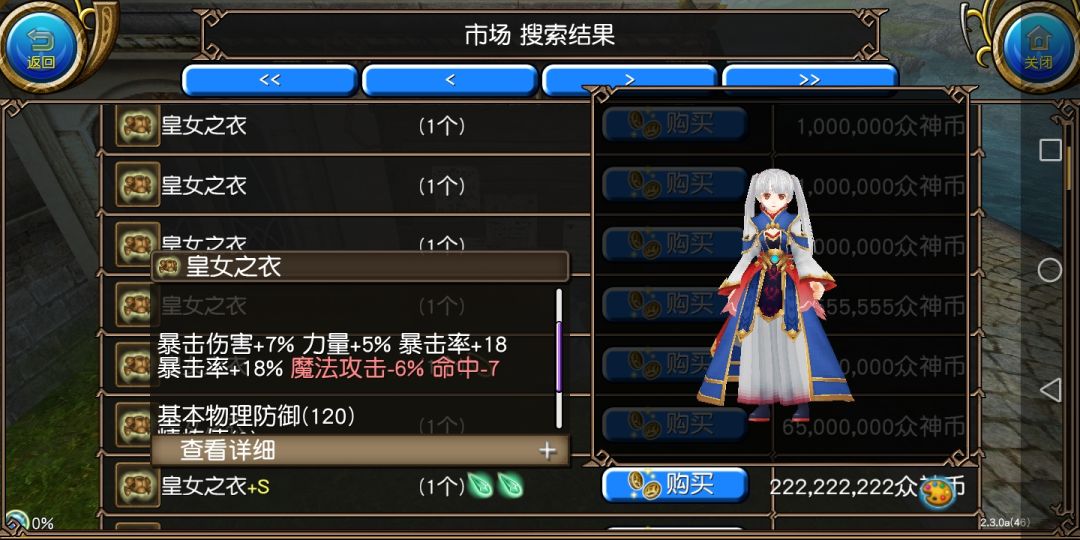The height and width of the screenshot is (540, 1080).
Task: Tap first green leaf gem on 皇女之衣+S
Action: point(480,486)
